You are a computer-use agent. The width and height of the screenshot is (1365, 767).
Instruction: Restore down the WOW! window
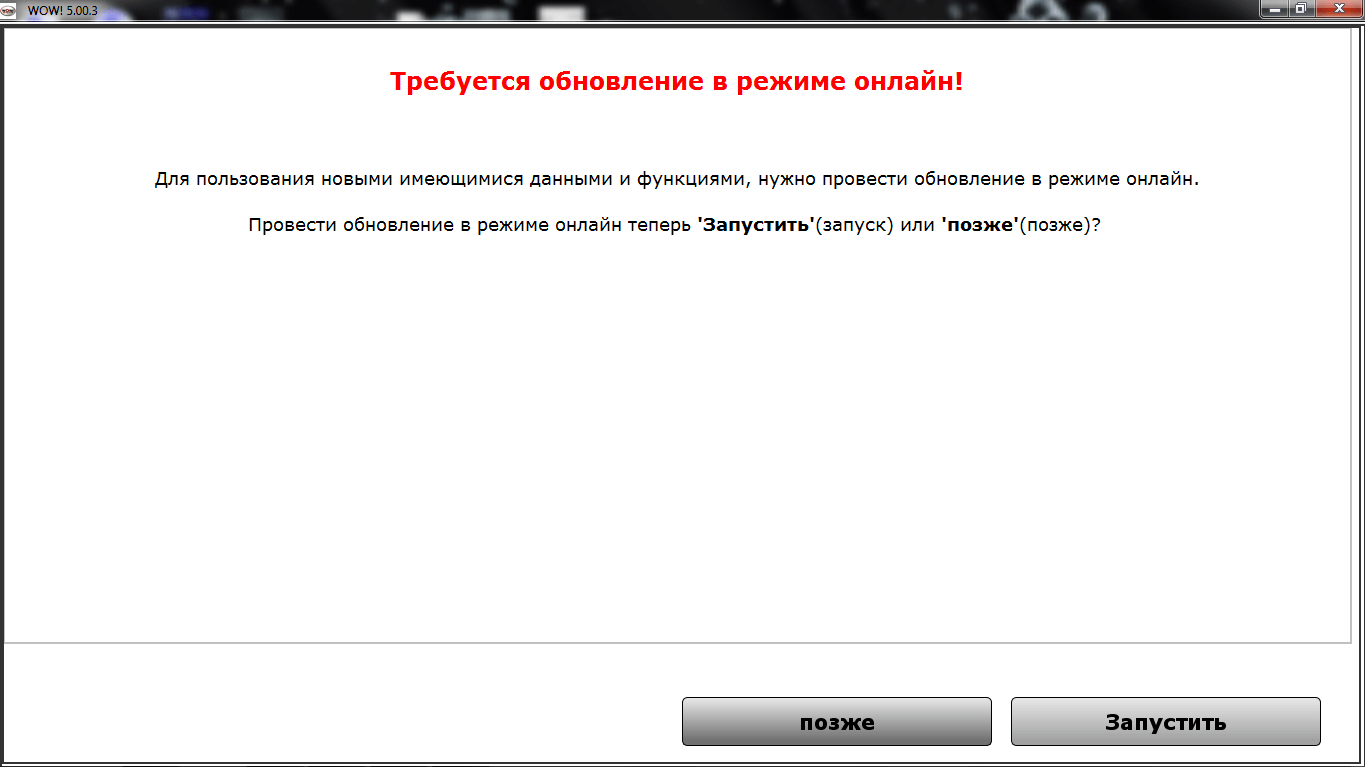1300,9
